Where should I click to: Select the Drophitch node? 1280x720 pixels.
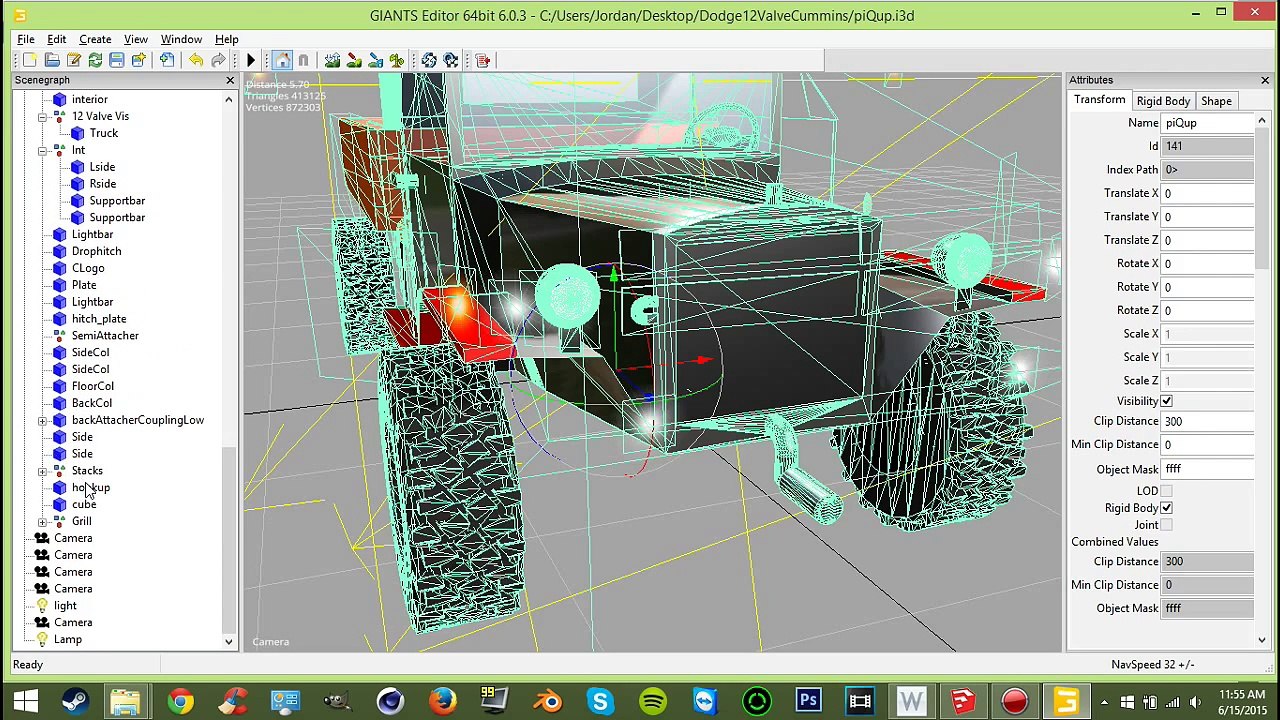click(96, 251)
